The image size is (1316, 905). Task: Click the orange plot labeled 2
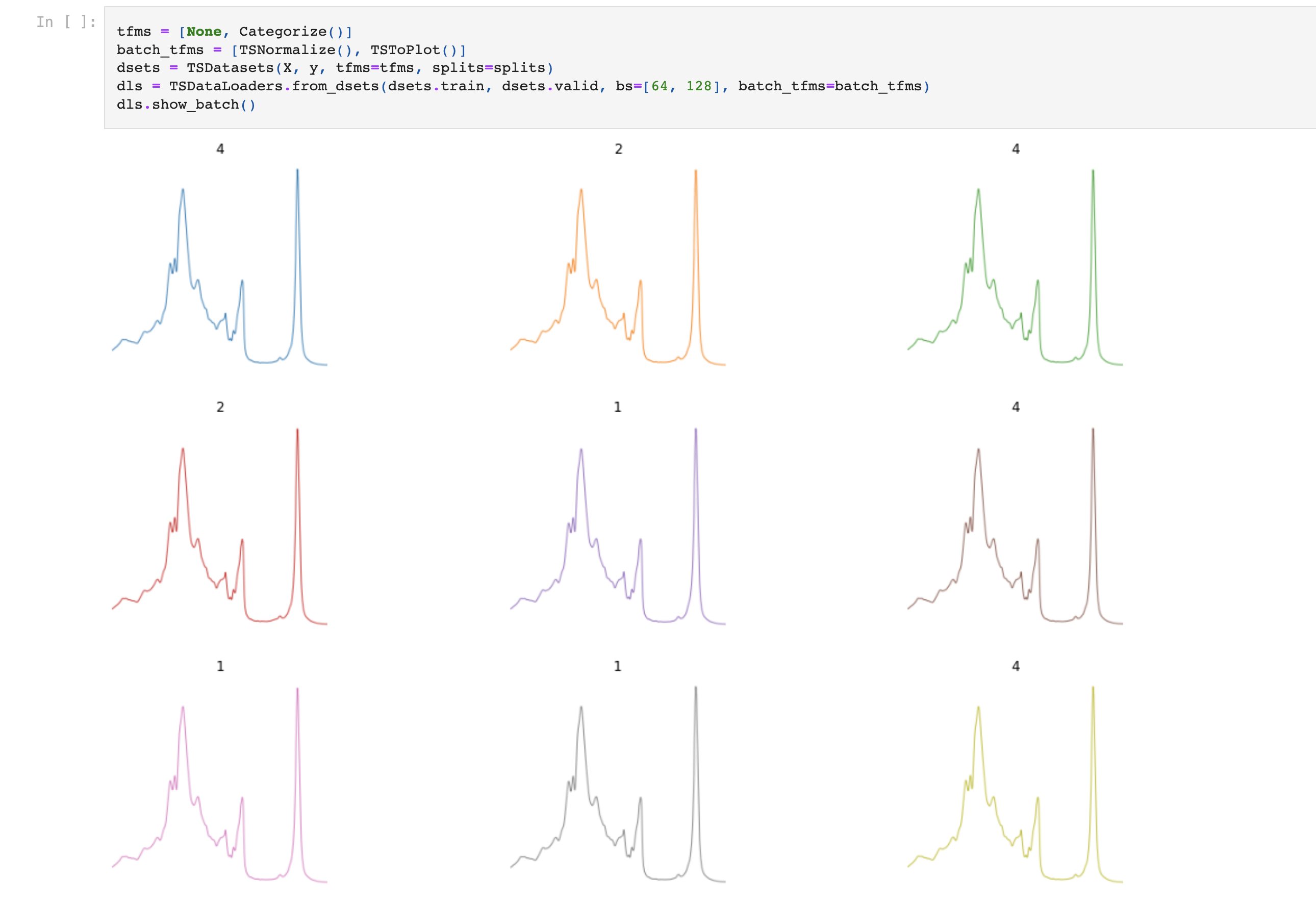tap(618, 266)
